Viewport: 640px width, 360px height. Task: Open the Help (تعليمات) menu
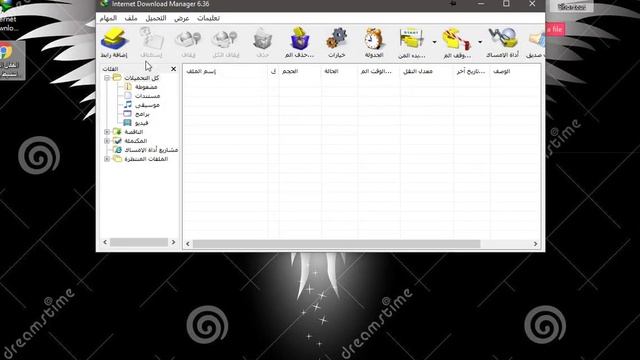coord(209,18)
